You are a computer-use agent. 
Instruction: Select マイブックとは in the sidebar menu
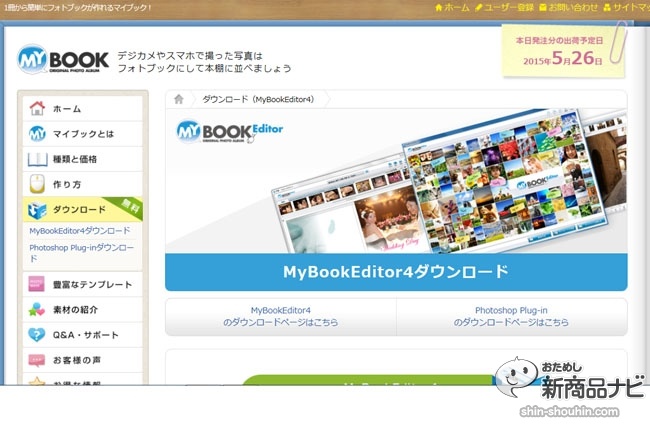pyautogui.click(x=82, y=134)
